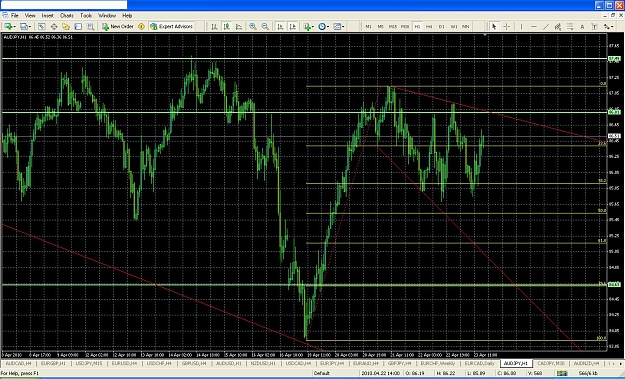Click the New Order button
This screenshot has width=625, height=379.
click(118, 26)
